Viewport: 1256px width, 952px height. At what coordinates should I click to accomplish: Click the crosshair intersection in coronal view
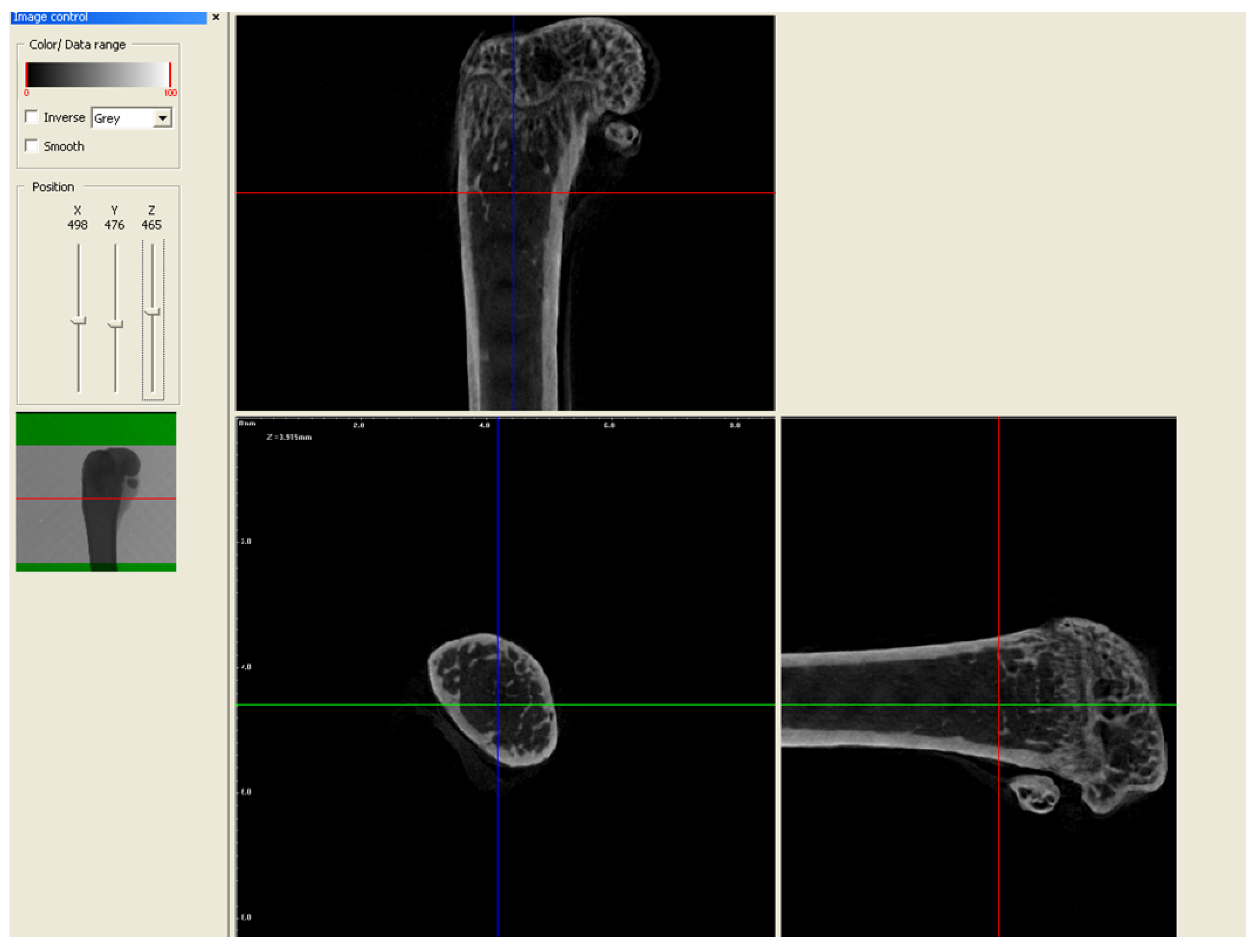click(513, 193)
